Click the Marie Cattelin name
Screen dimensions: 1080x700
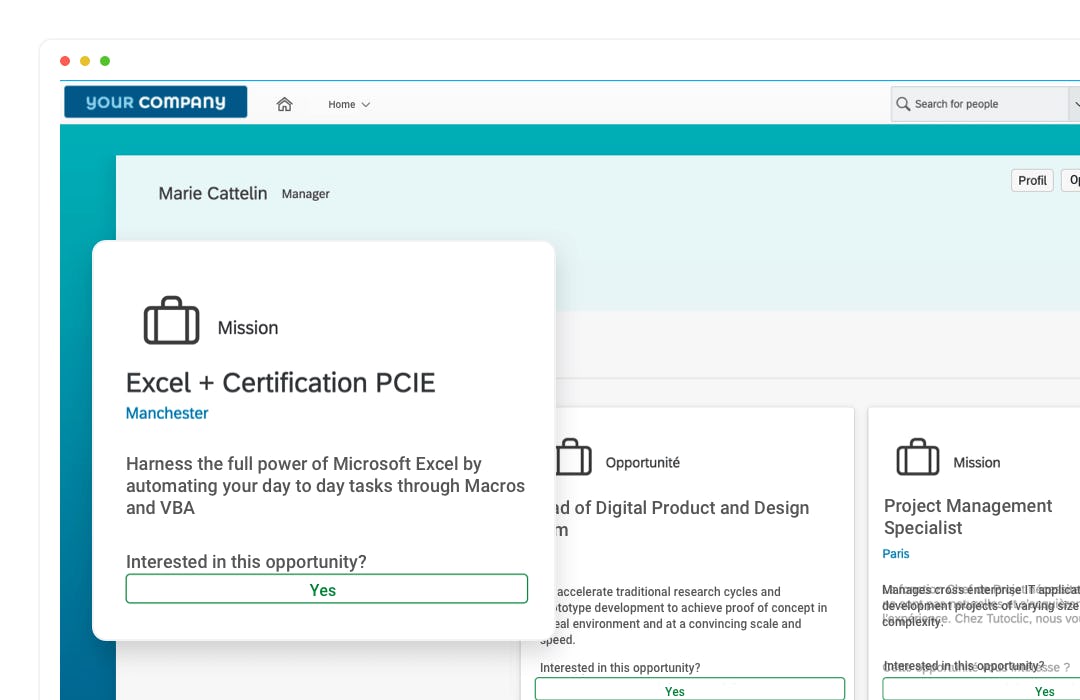click(x=213, y=194)
